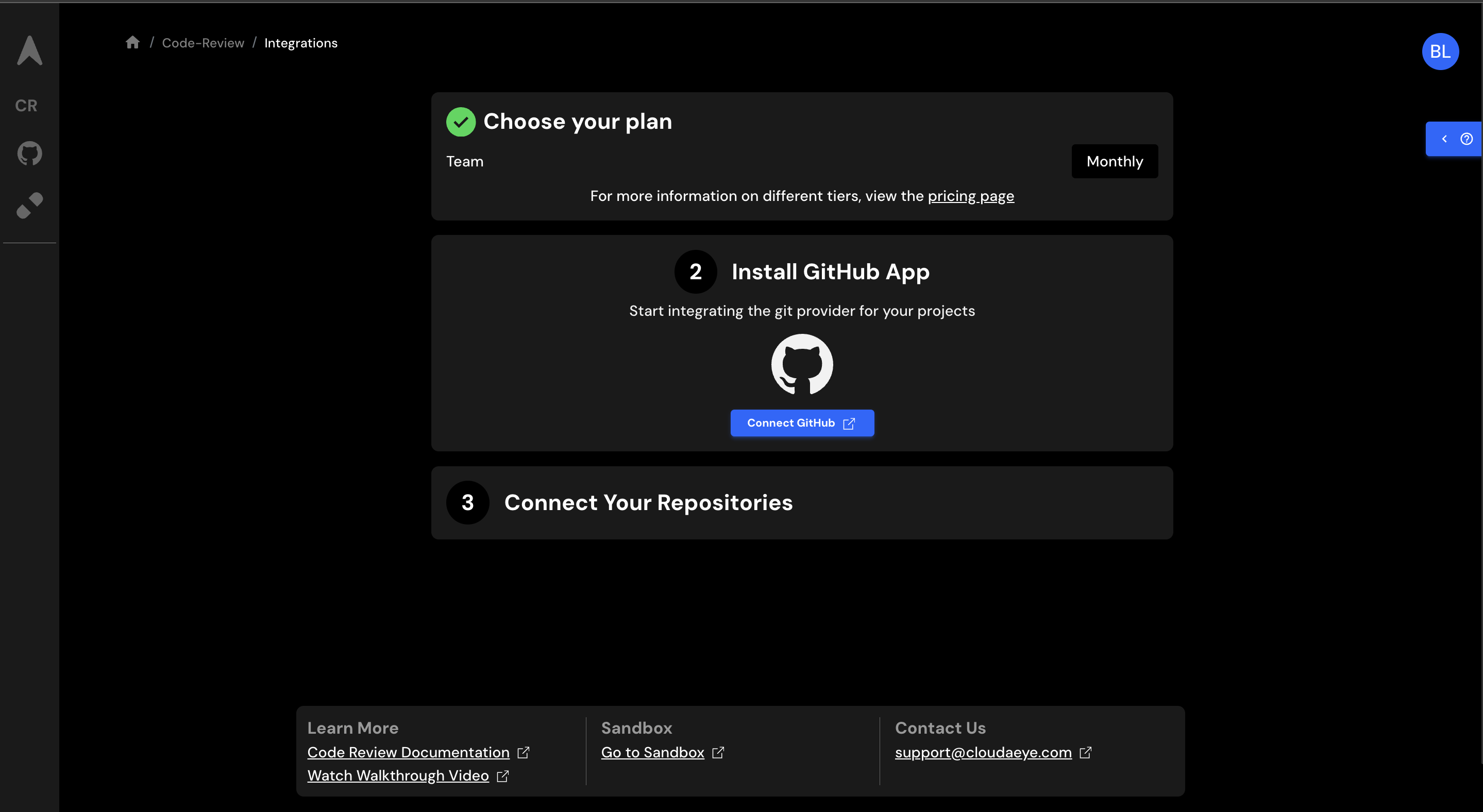This screenshot has width=1483, height=812.
Task: Click external link icon on Connect GitHub
Action: point(849,424)
